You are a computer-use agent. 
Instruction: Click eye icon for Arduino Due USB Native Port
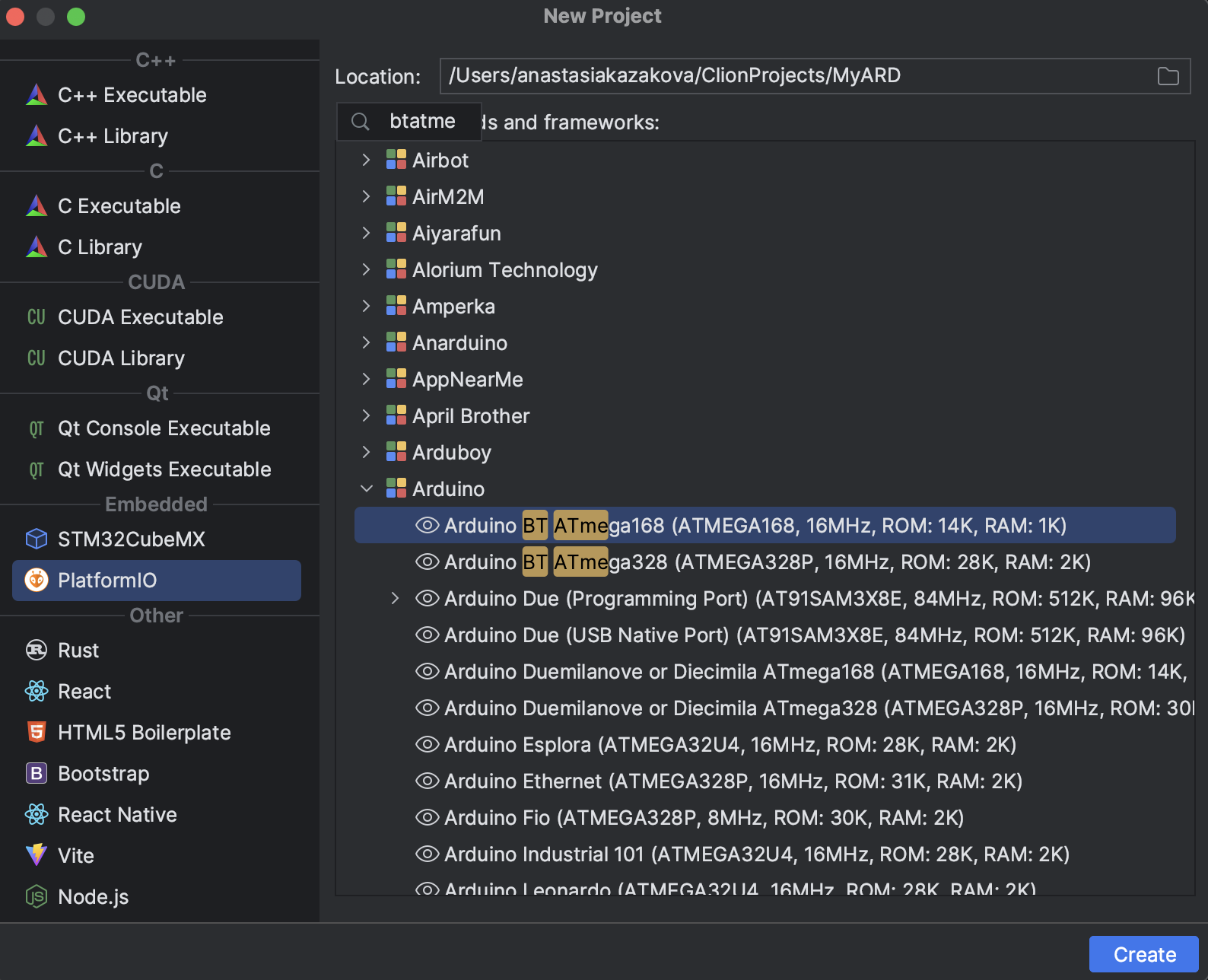click(428, 635)
